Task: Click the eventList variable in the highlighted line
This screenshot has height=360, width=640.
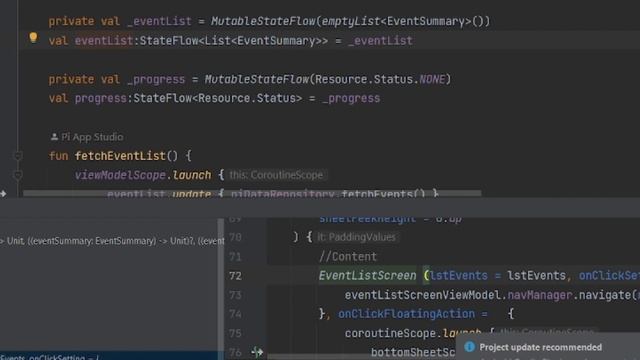Action: (104, 41)
